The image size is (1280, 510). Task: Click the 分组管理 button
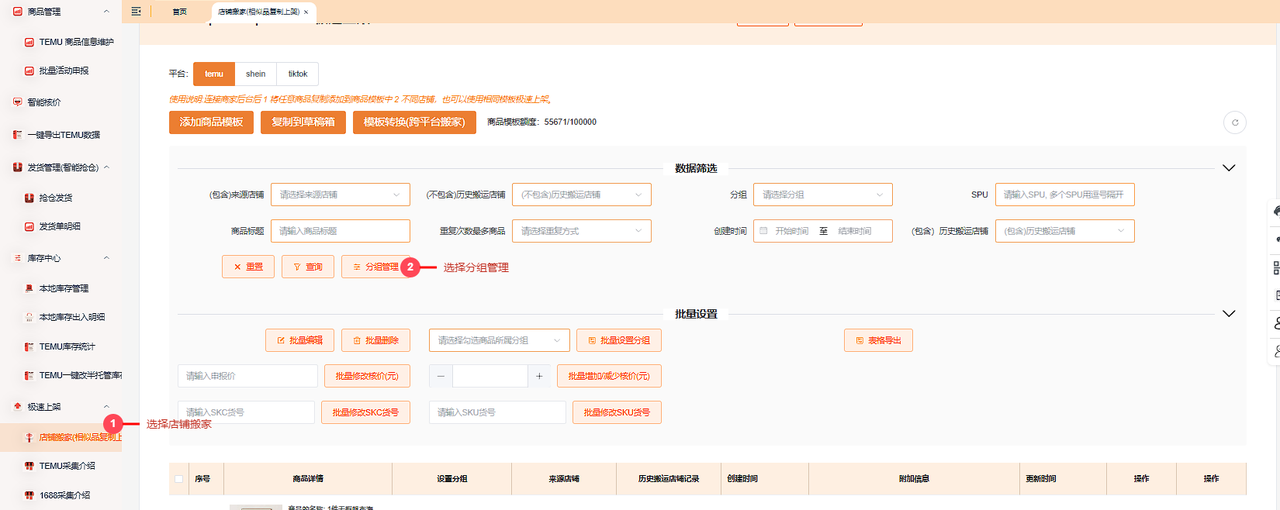tap(375, 267)
